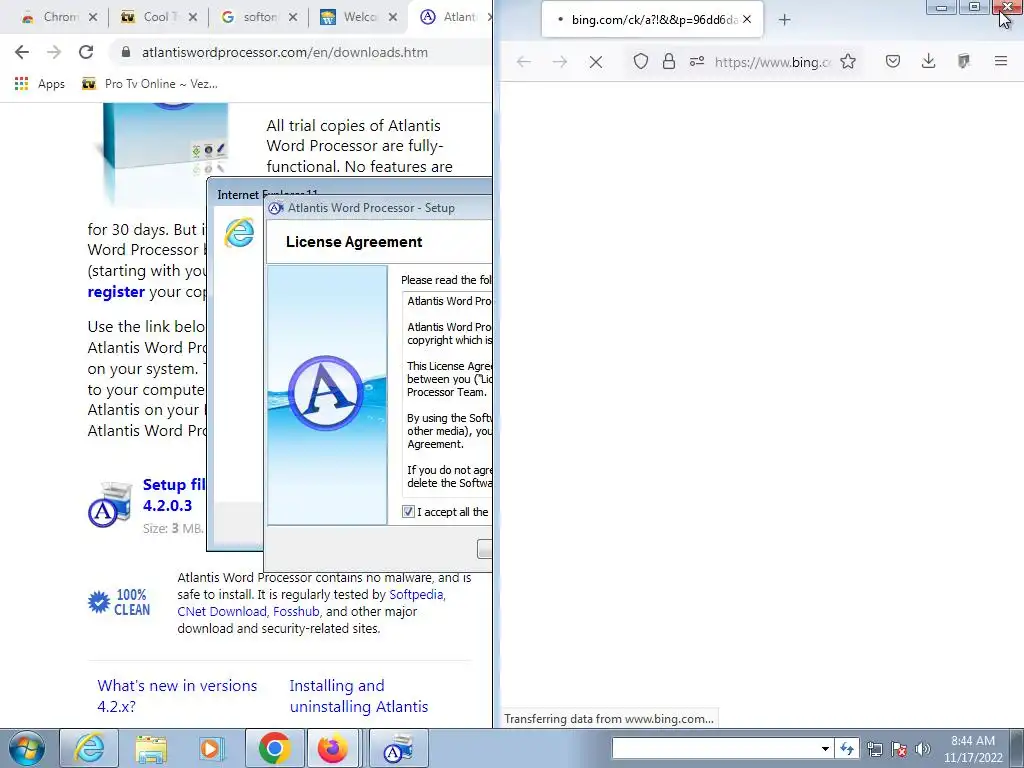1024x768 pixels.
Task: Close the Welco tab in Chrome
Action: [392, 17]
